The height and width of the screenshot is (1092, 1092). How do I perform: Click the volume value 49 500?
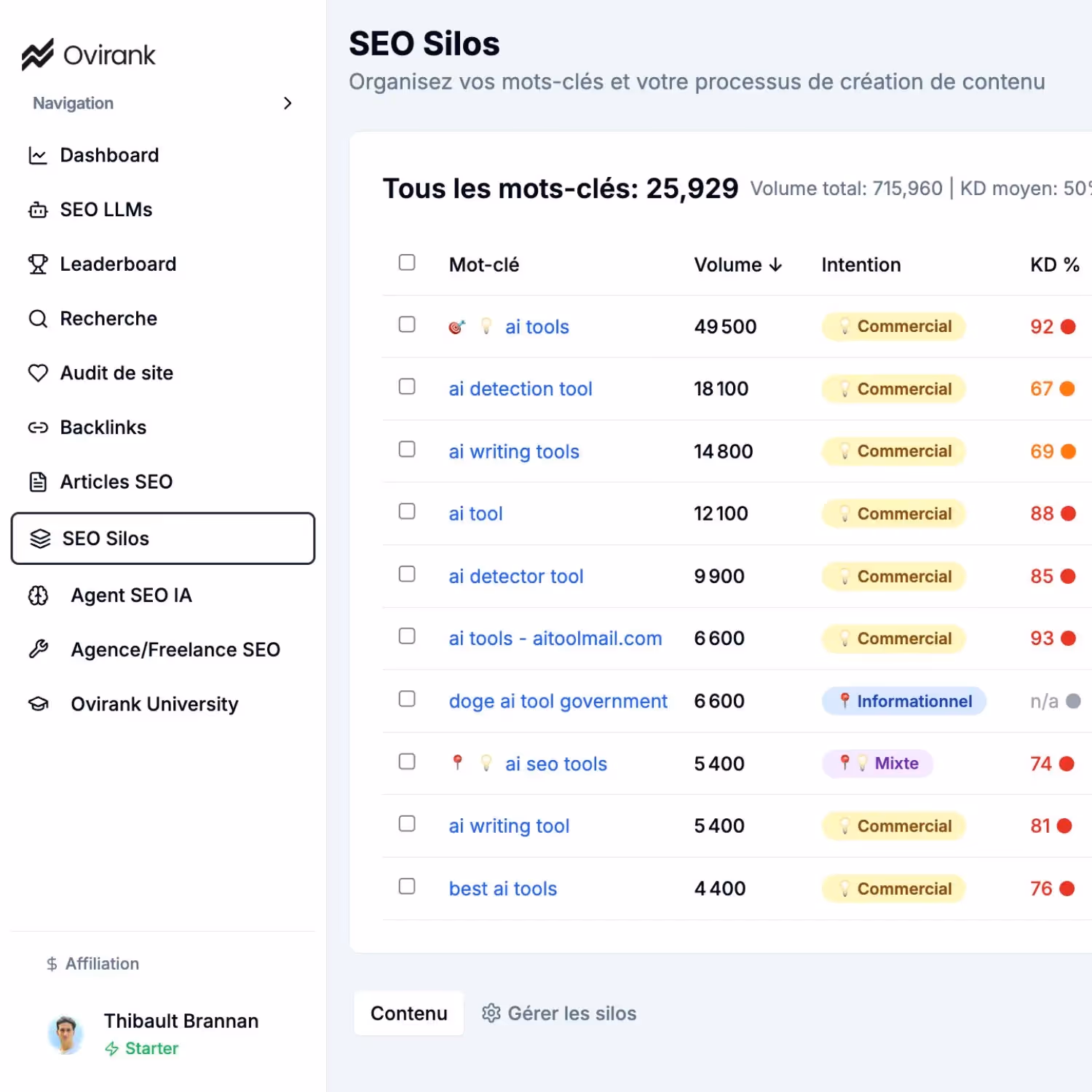[x=725, y=327]
